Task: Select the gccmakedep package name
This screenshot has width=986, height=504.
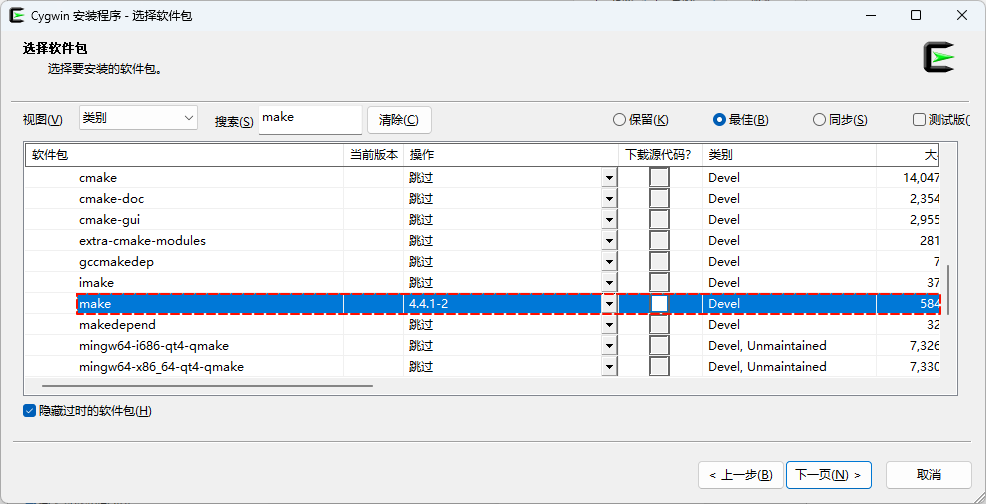Action: [116, 262]
